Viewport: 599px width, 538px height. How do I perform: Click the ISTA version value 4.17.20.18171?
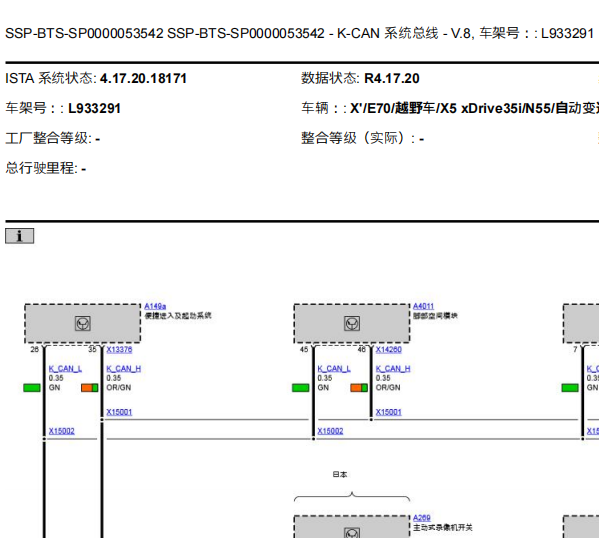point(143,78)
